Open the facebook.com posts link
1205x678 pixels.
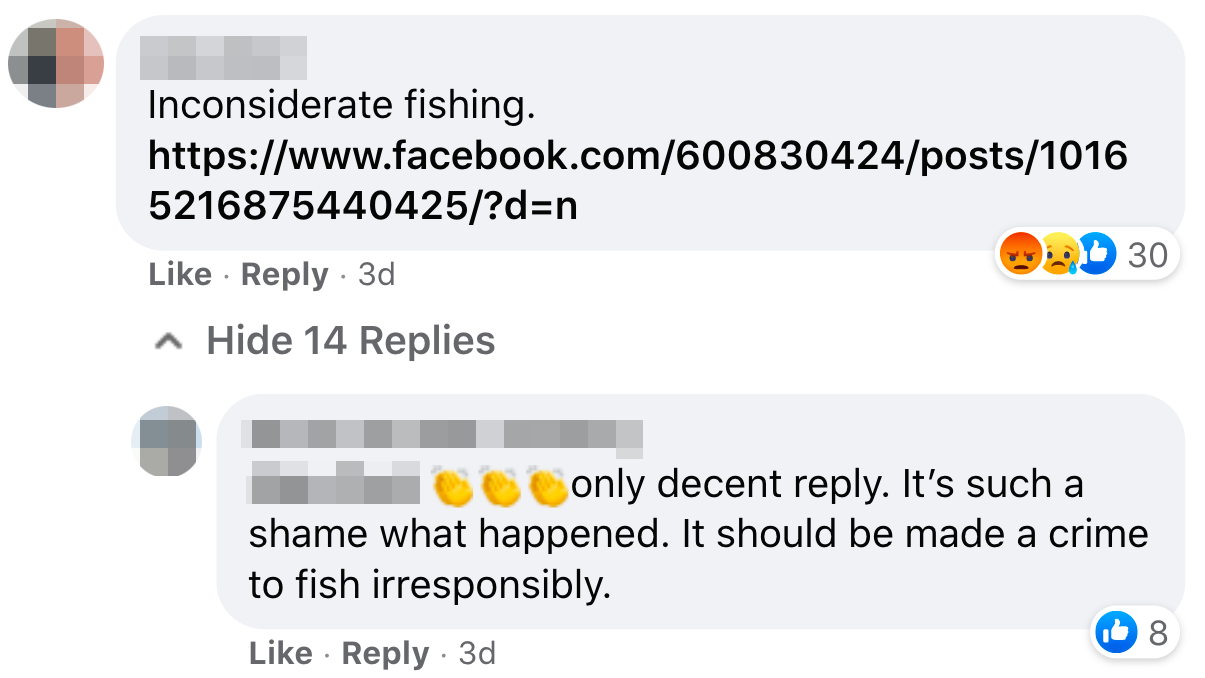coord(637,180)
